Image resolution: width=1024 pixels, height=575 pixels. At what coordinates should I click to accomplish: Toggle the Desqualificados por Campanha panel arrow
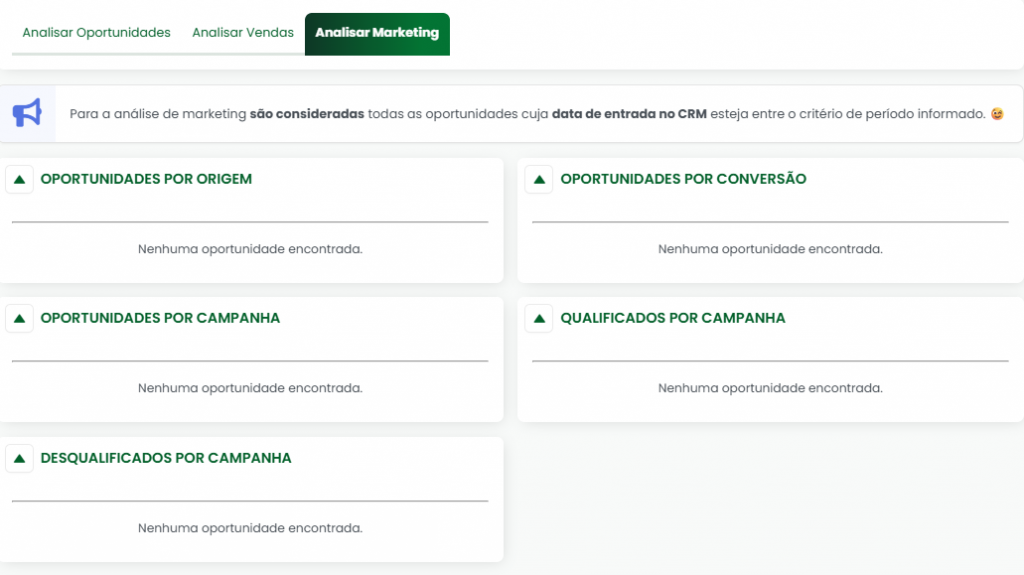pyautogui.click(x=19, y=459)
